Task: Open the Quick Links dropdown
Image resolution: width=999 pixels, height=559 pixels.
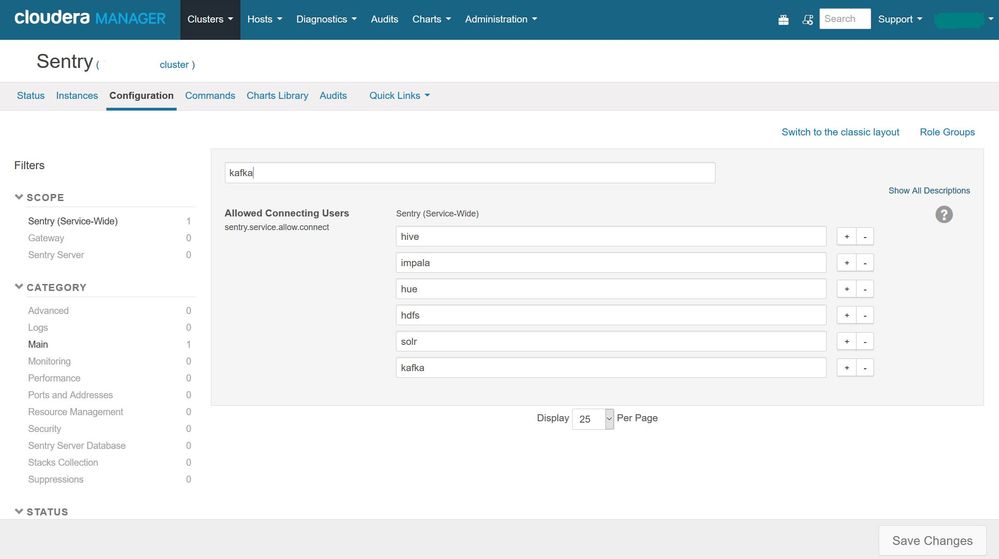Action: (399, 96)
